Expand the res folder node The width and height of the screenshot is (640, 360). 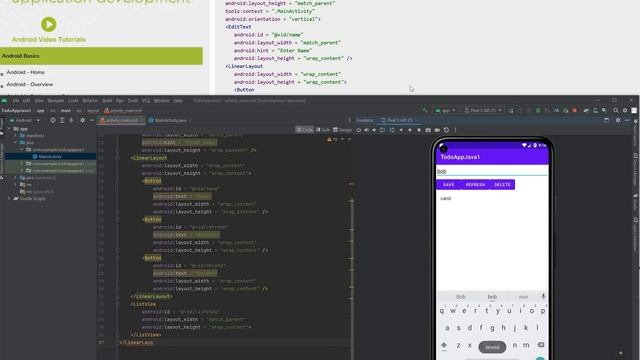click(x=16, y=184)
